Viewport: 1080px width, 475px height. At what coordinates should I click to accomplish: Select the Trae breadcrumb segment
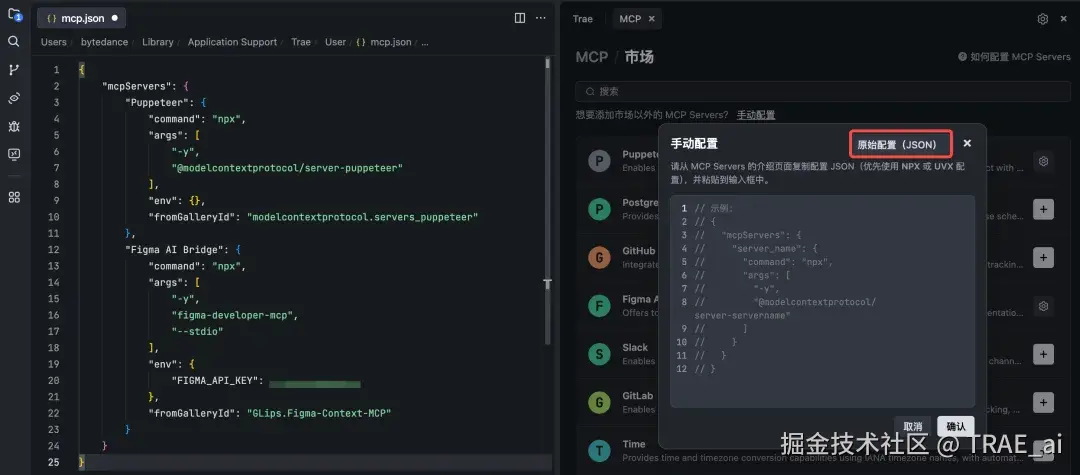[301, 42]
